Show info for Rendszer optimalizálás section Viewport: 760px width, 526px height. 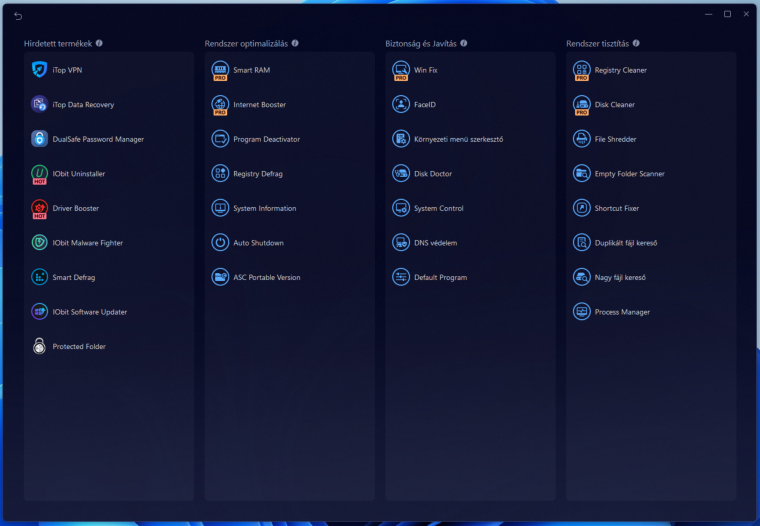pyautogui.click(x=295, y=44)
